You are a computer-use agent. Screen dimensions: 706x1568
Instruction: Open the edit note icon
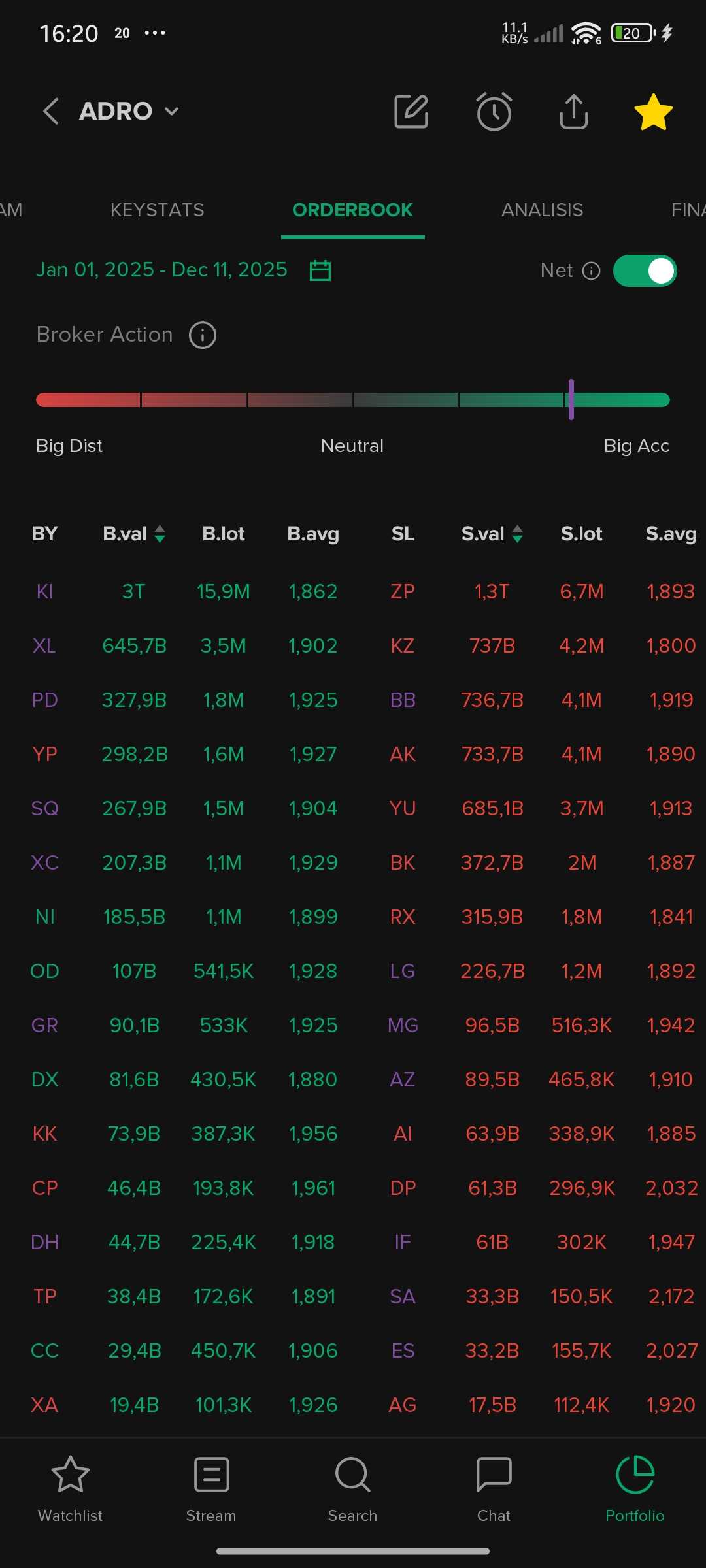point(411,112)
